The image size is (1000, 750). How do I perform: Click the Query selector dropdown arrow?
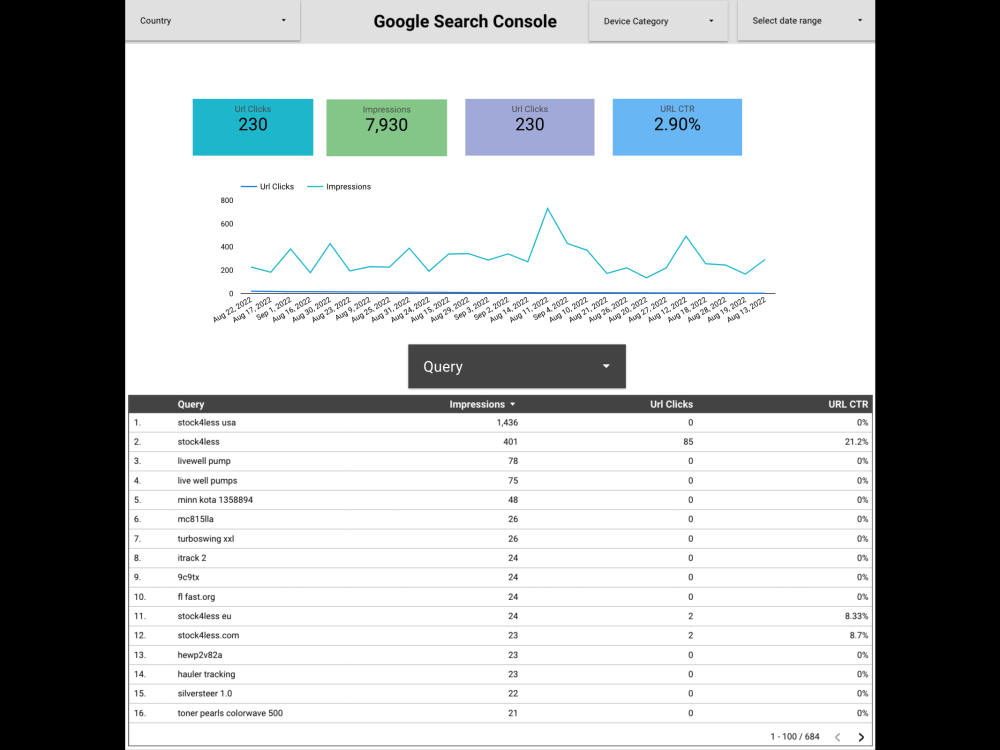tap(605, 366)
